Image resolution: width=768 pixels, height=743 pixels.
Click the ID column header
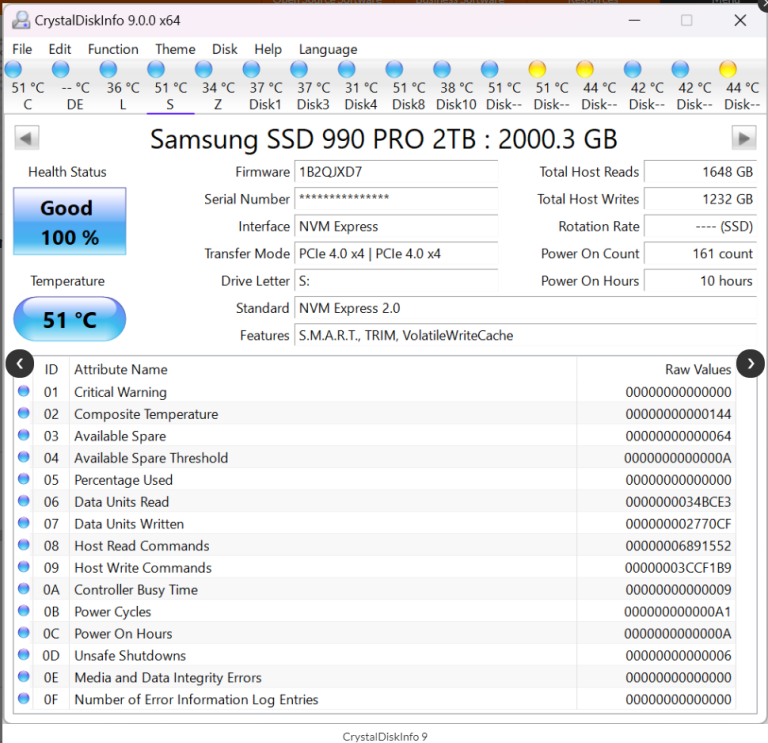point(51,369)
